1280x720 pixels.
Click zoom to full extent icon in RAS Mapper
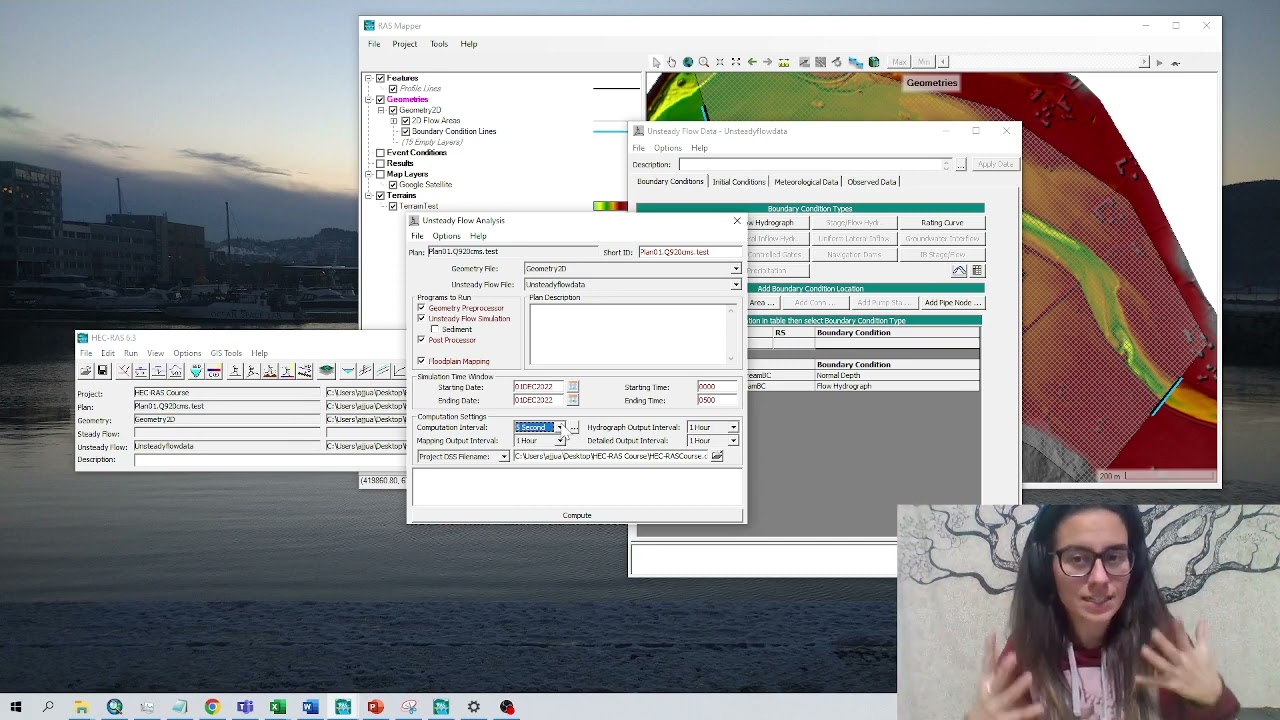(736, 62)
